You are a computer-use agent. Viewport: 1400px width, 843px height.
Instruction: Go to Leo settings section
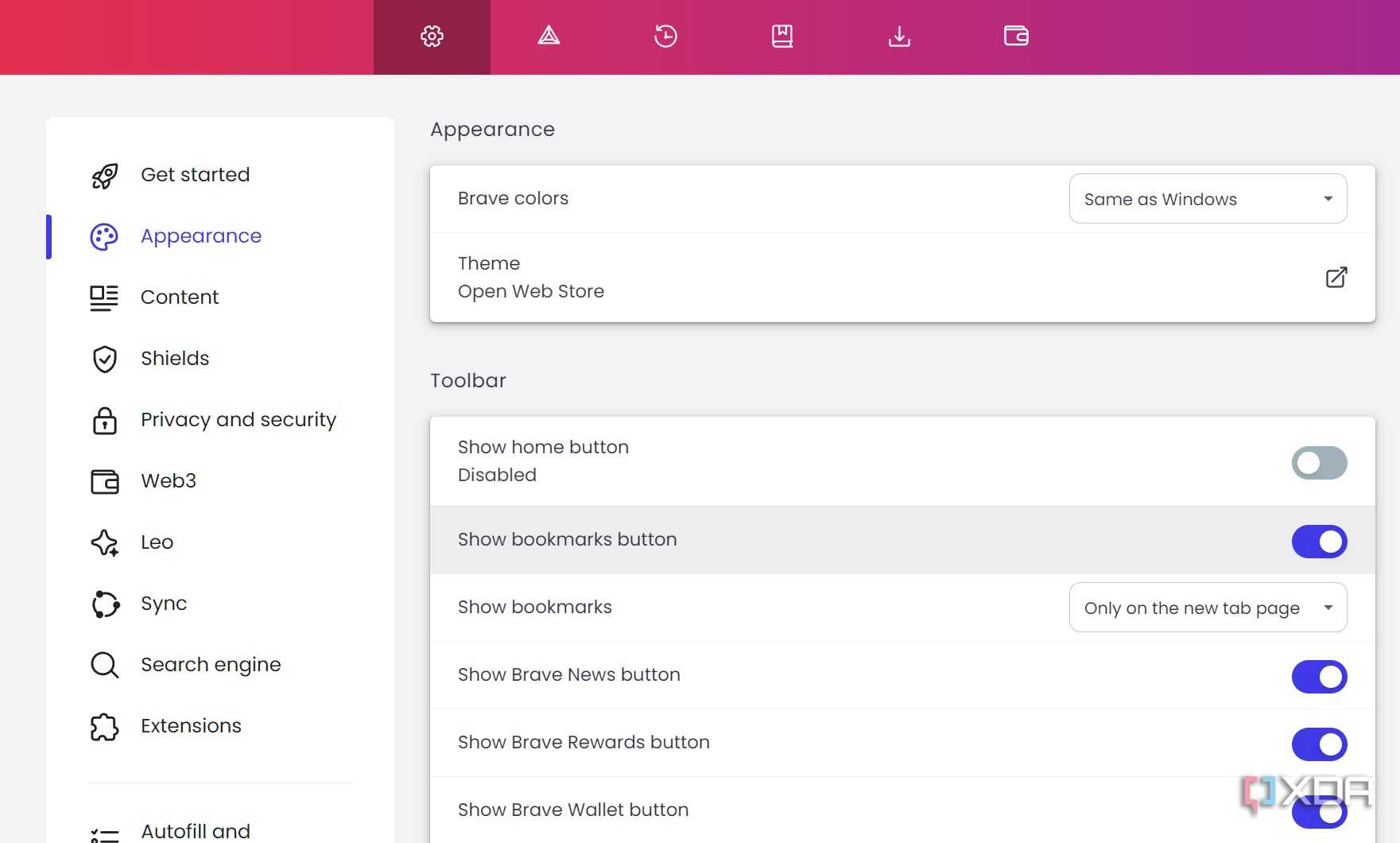[157, 542]
